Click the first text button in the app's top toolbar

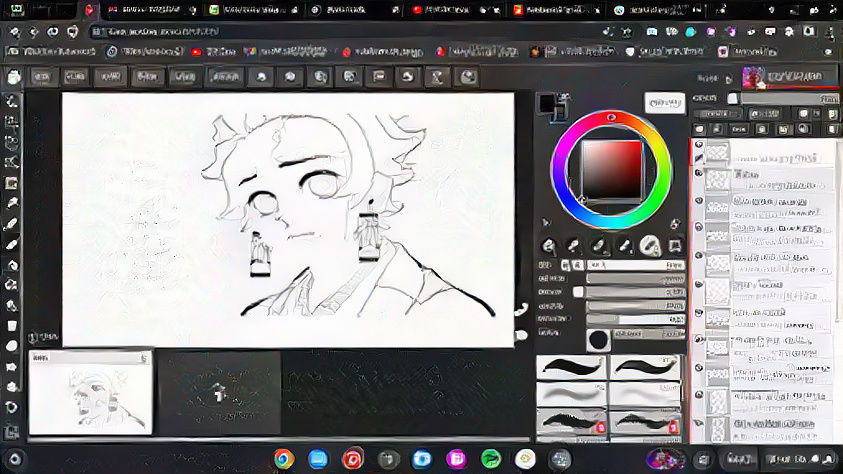point(42,77)
